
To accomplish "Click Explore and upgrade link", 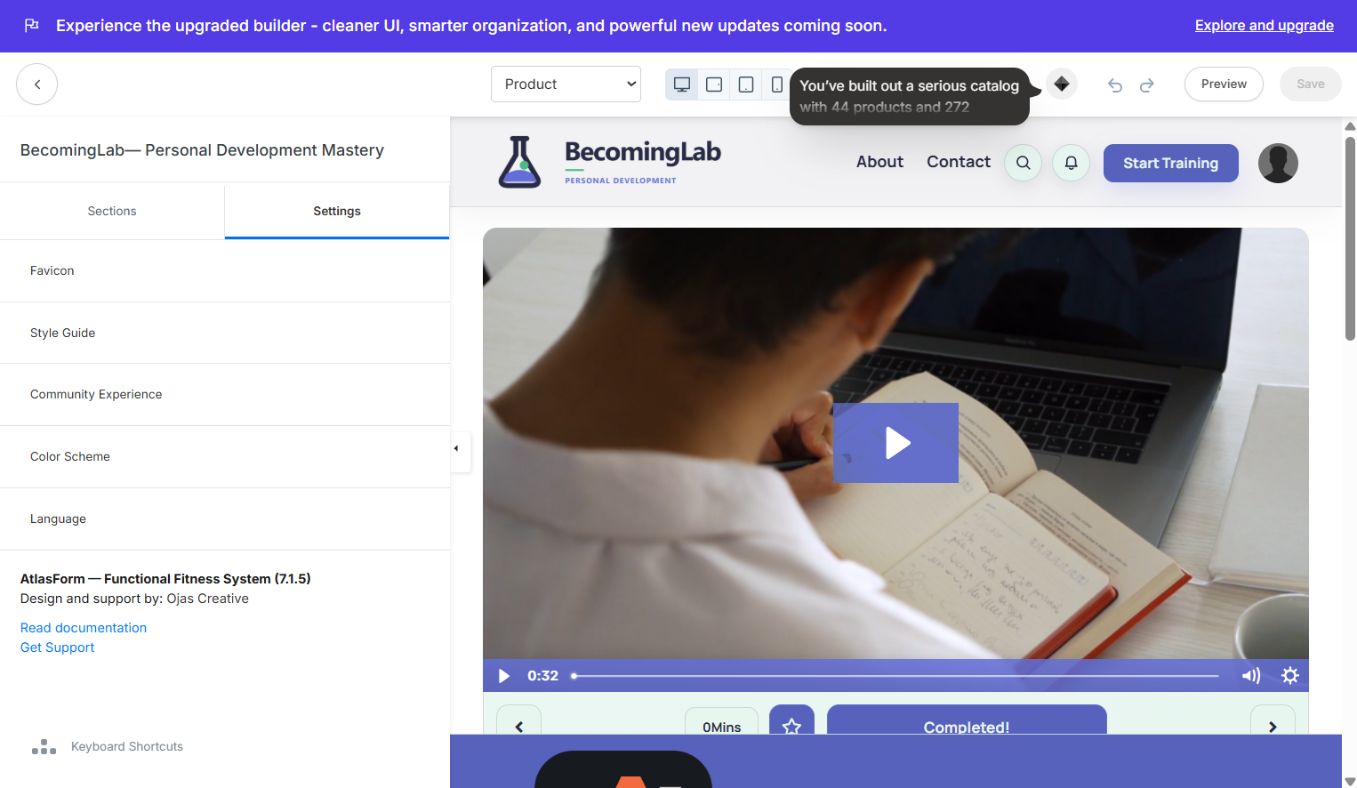I will click(1264, 26).
